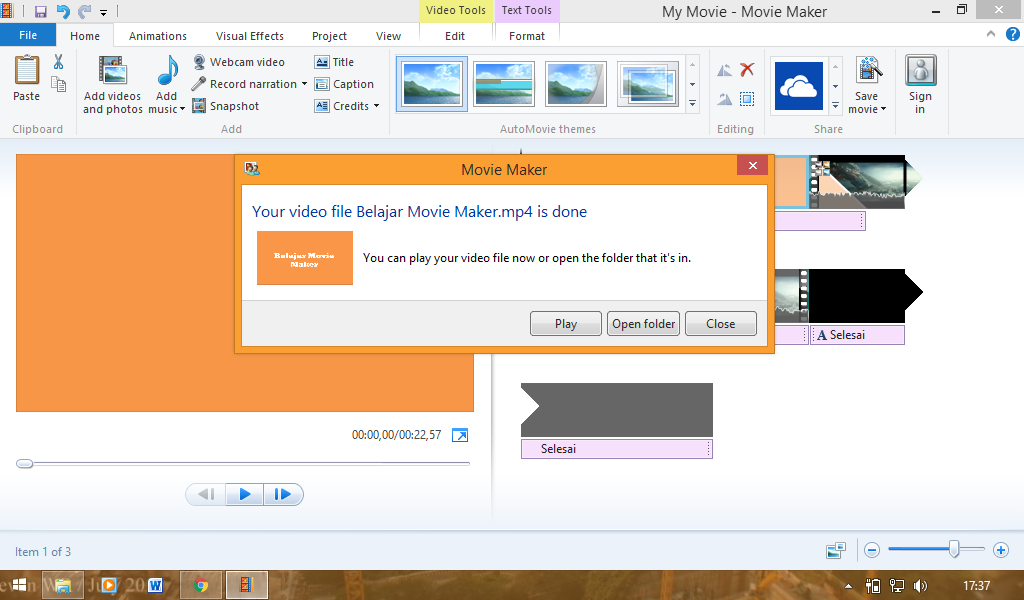Take a Snapshot of the preview
Screen dimensions: 1024x600
tap(226, 106)
